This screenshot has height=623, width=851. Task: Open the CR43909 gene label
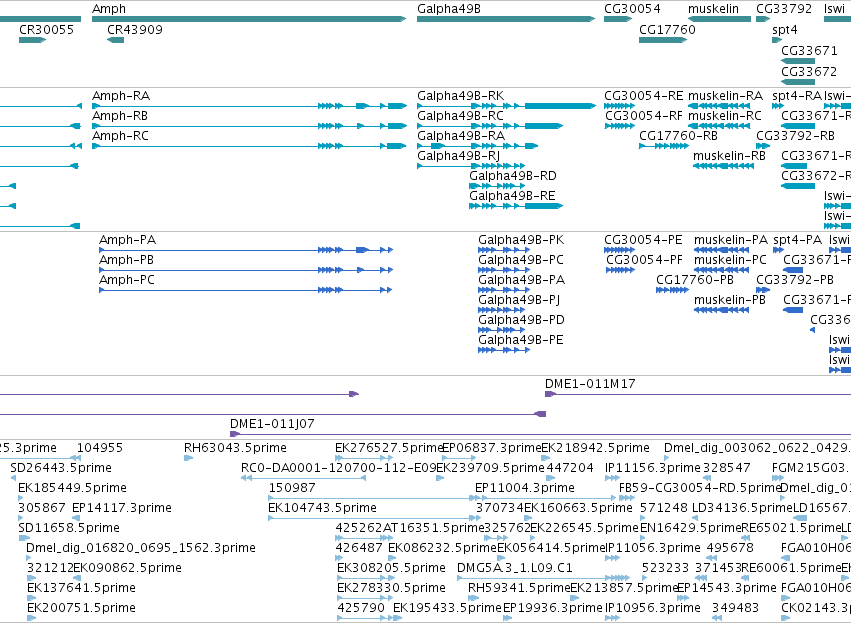pyautogui.click(x=135, y=29)
